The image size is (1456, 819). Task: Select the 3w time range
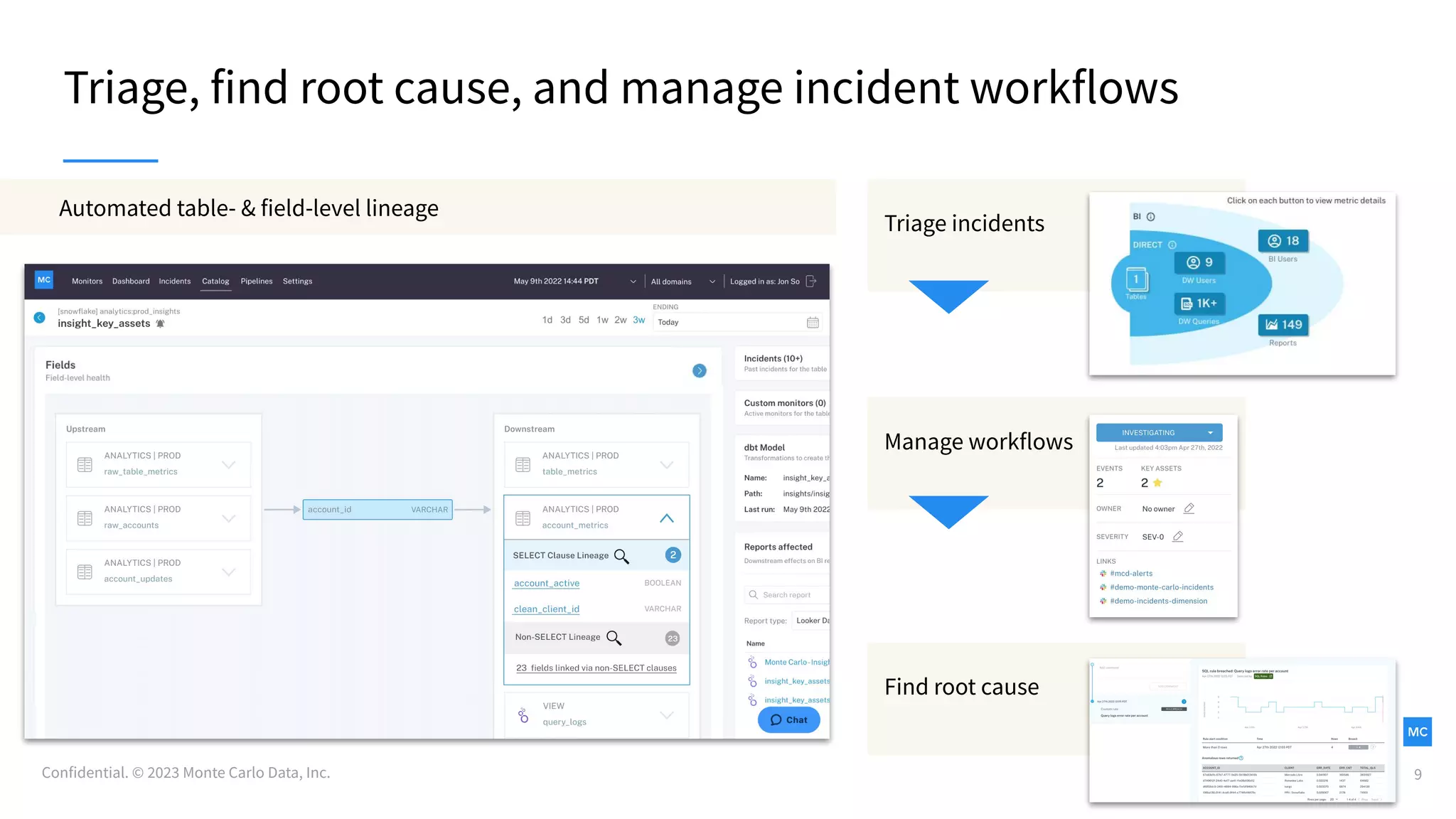point(639,320)
